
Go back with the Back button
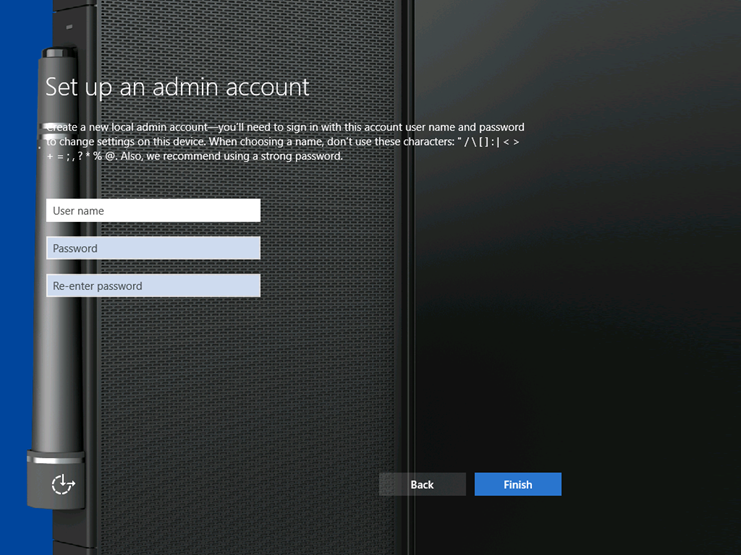click(x=422, y=484)
